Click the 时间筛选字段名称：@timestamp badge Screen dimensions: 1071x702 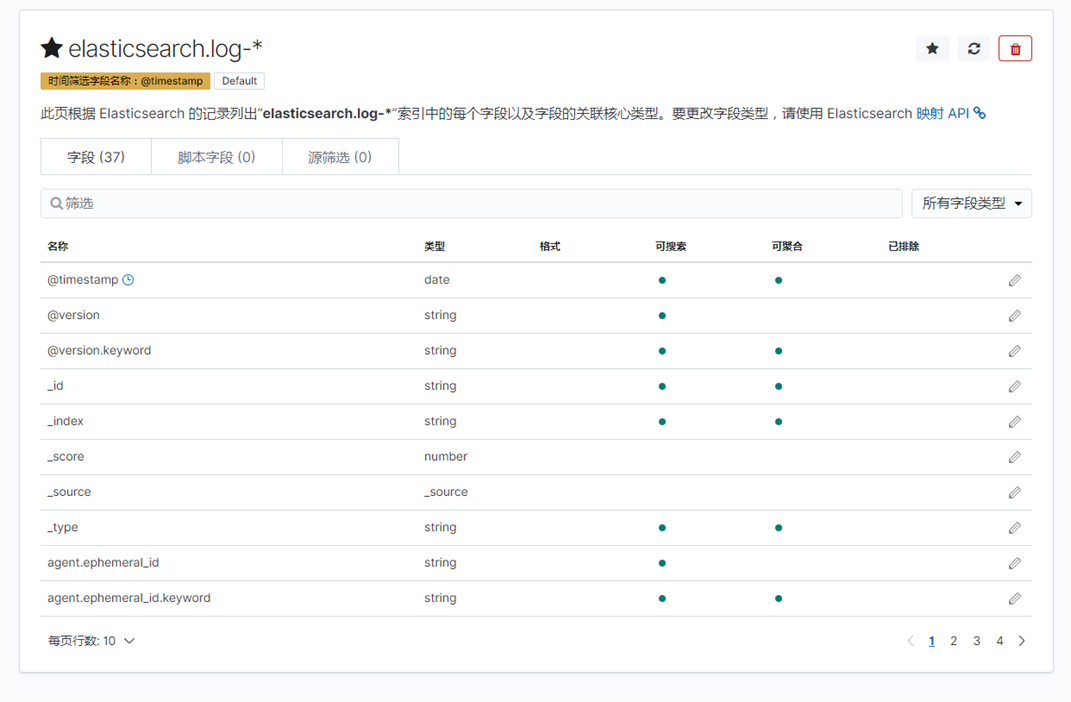pos(126,81)
